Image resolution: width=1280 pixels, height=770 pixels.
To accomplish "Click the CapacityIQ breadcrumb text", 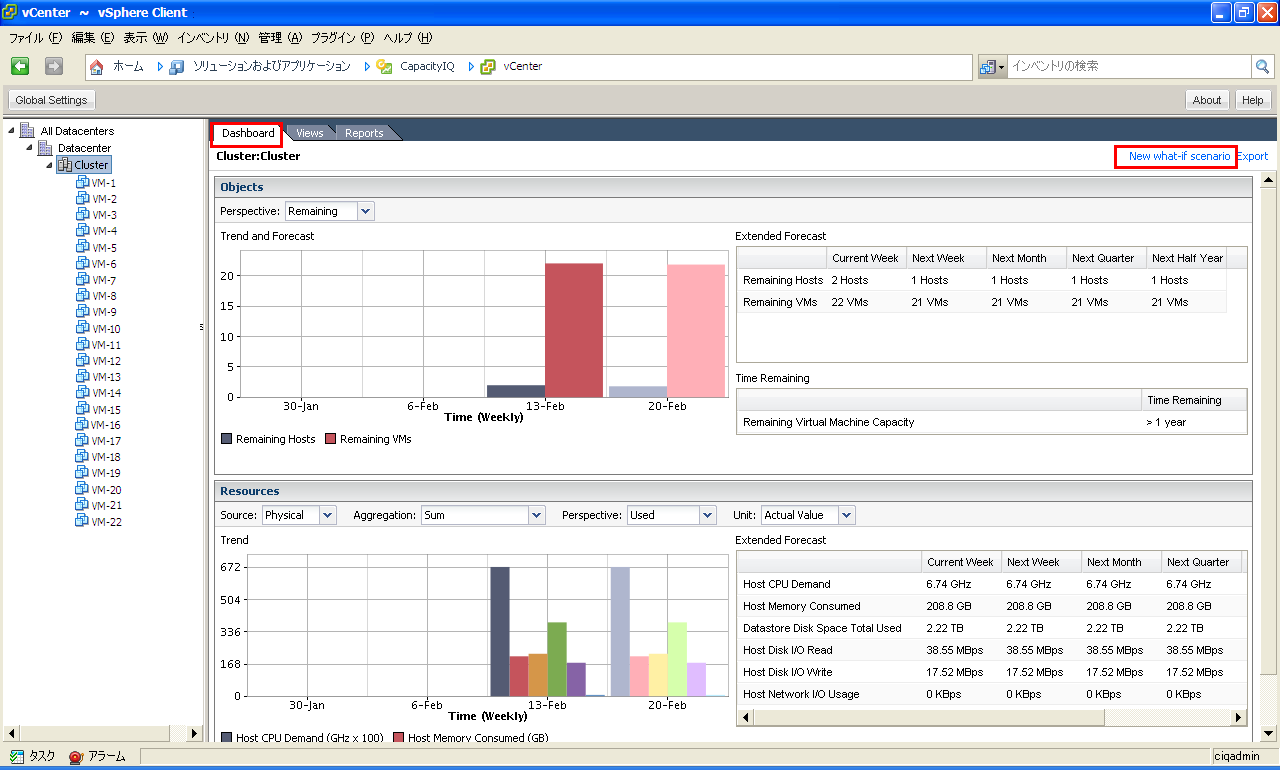I will coord(427,67).
